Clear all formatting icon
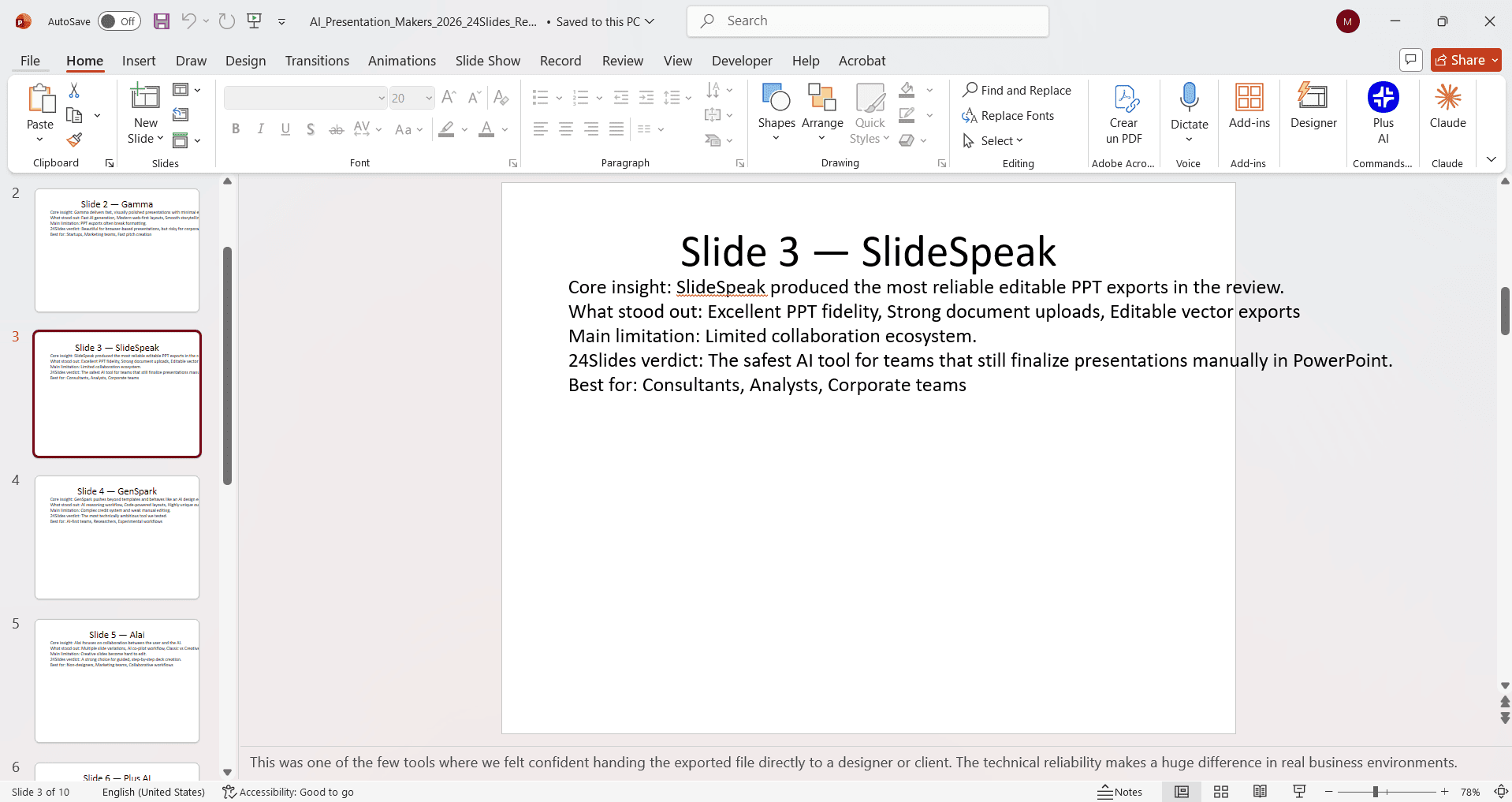Image resolution: width=1512 pixels, height=802 pixels. coord(501,97)
